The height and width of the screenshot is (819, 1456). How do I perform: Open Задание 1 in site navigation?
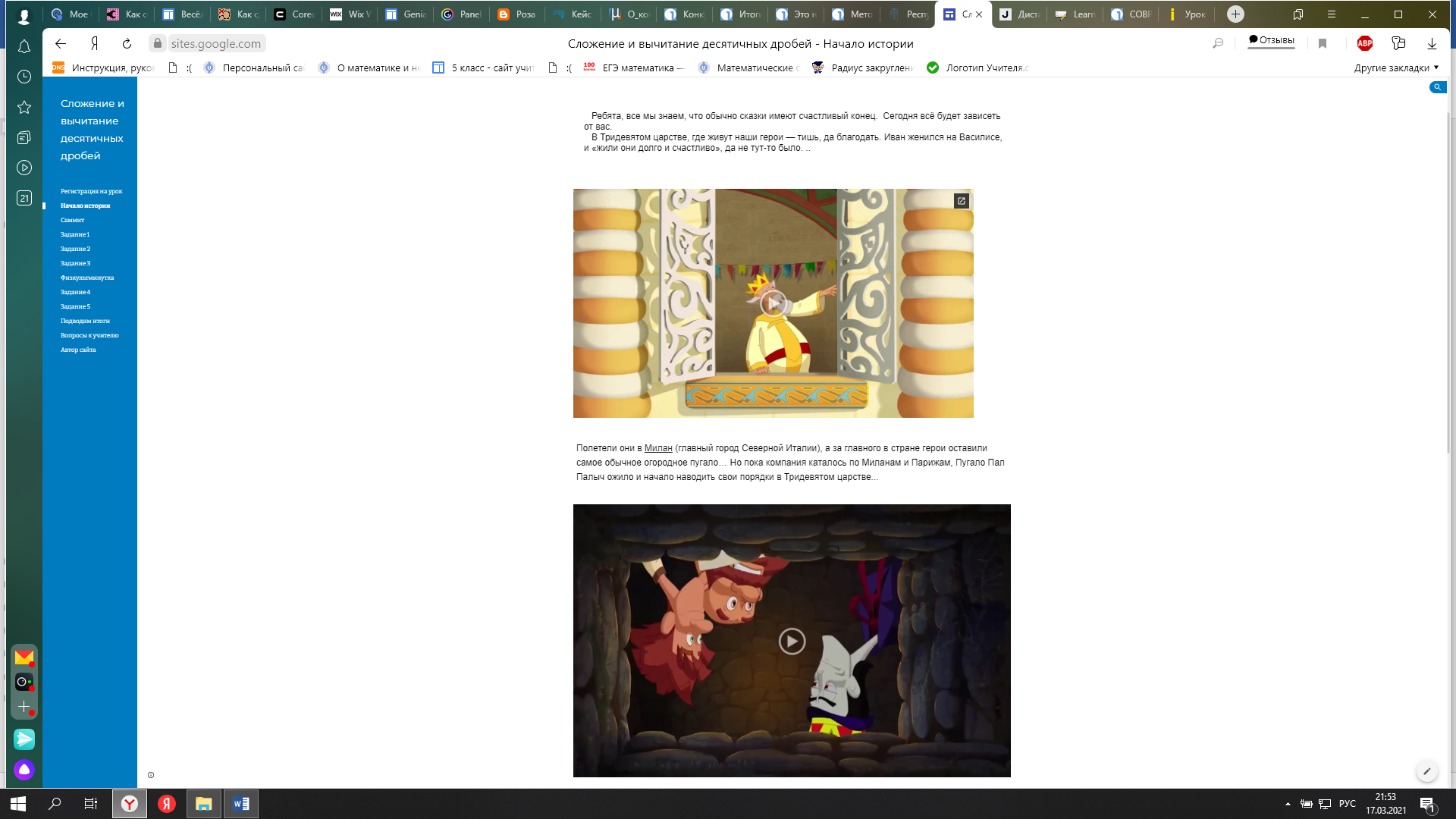75,234
